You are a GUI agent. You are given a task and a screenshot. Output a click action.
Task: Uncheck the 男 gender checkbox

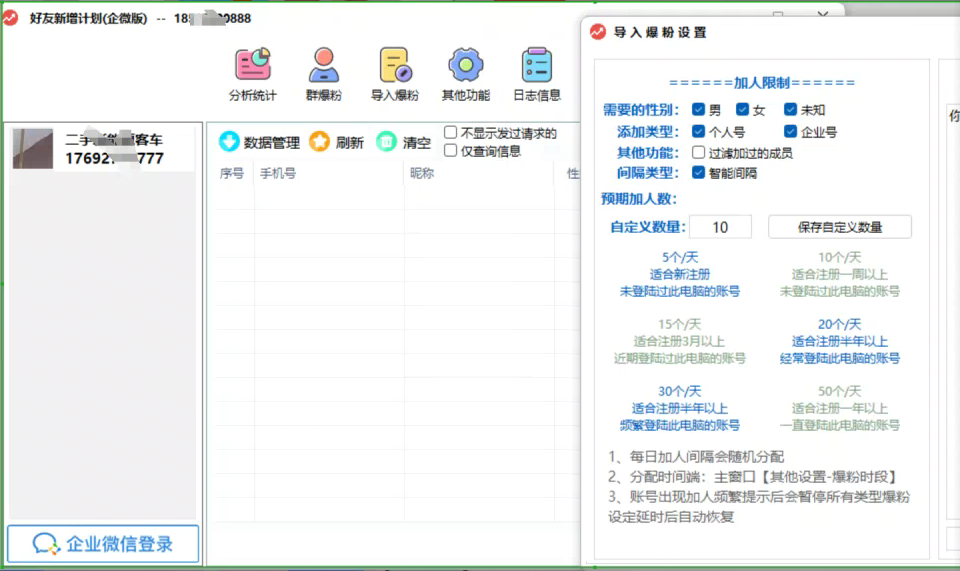pos(698,109)
